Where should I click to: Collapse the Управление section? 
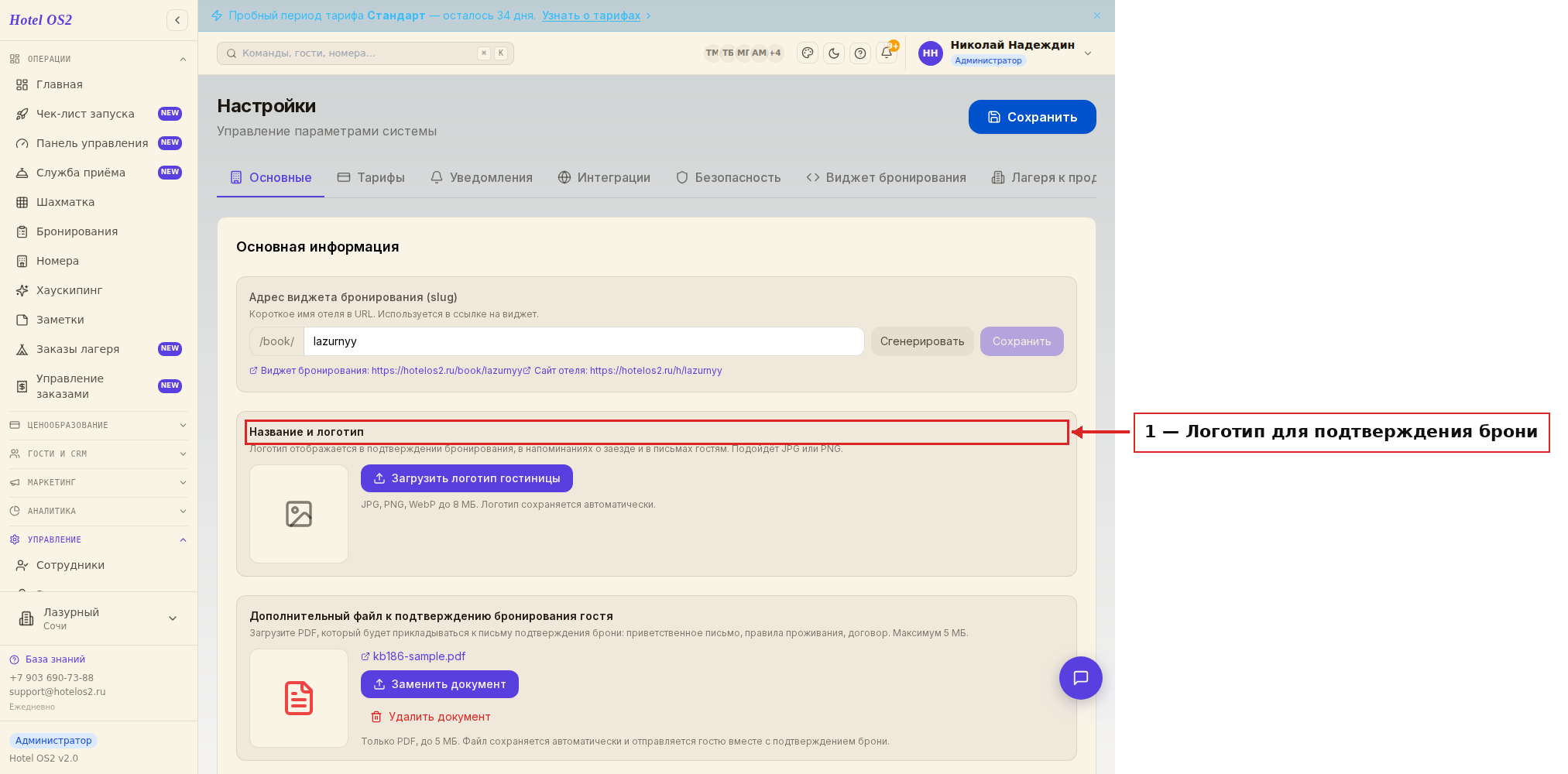(x=98, y=539)
